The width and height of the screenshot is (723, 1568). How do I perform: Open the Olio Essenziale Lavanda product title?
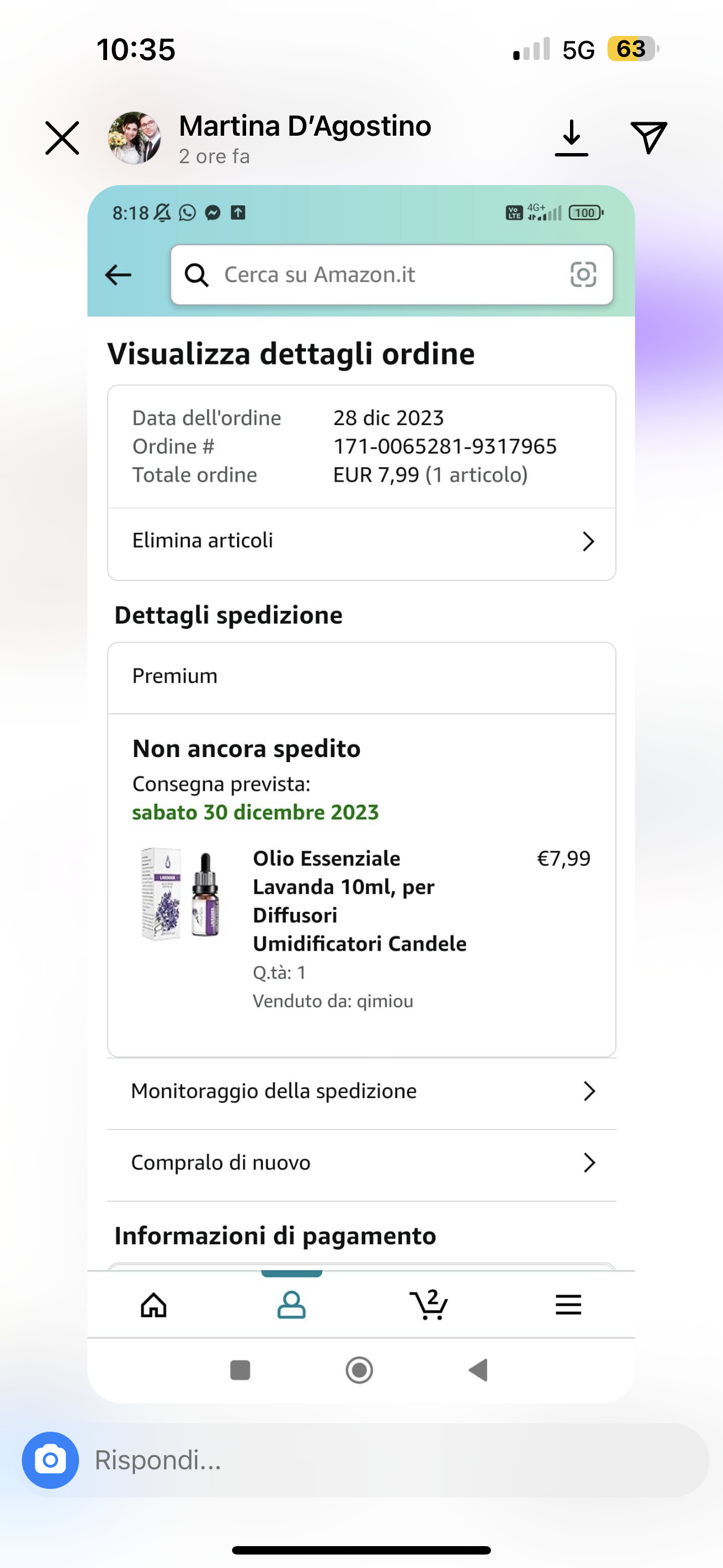[x=359, y=901]
